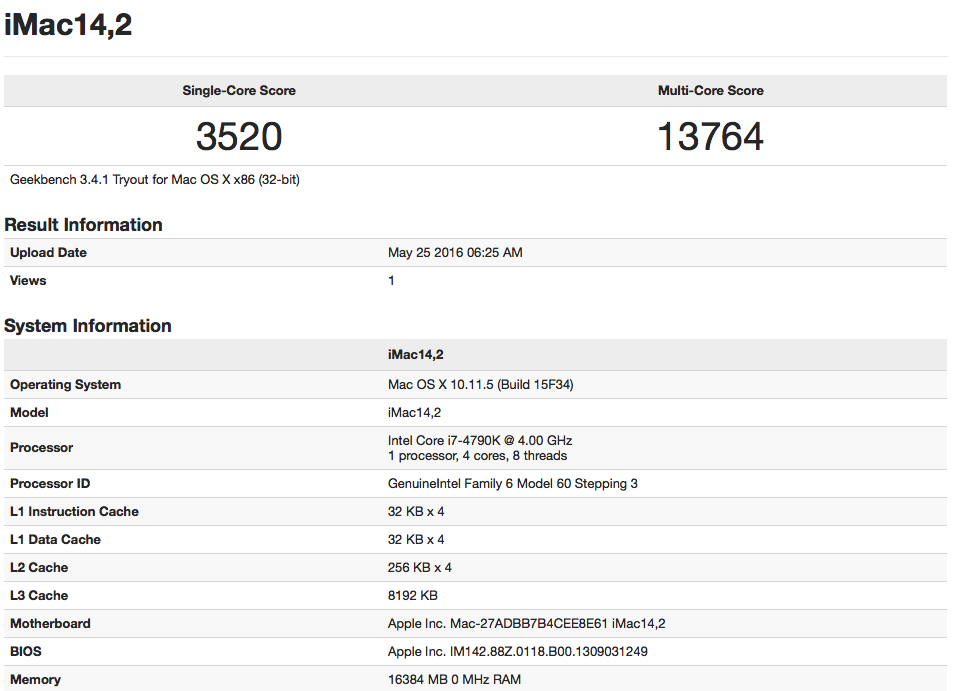954x691 pixels.
Task: Click the Memory row label
Action: [35, 679]
